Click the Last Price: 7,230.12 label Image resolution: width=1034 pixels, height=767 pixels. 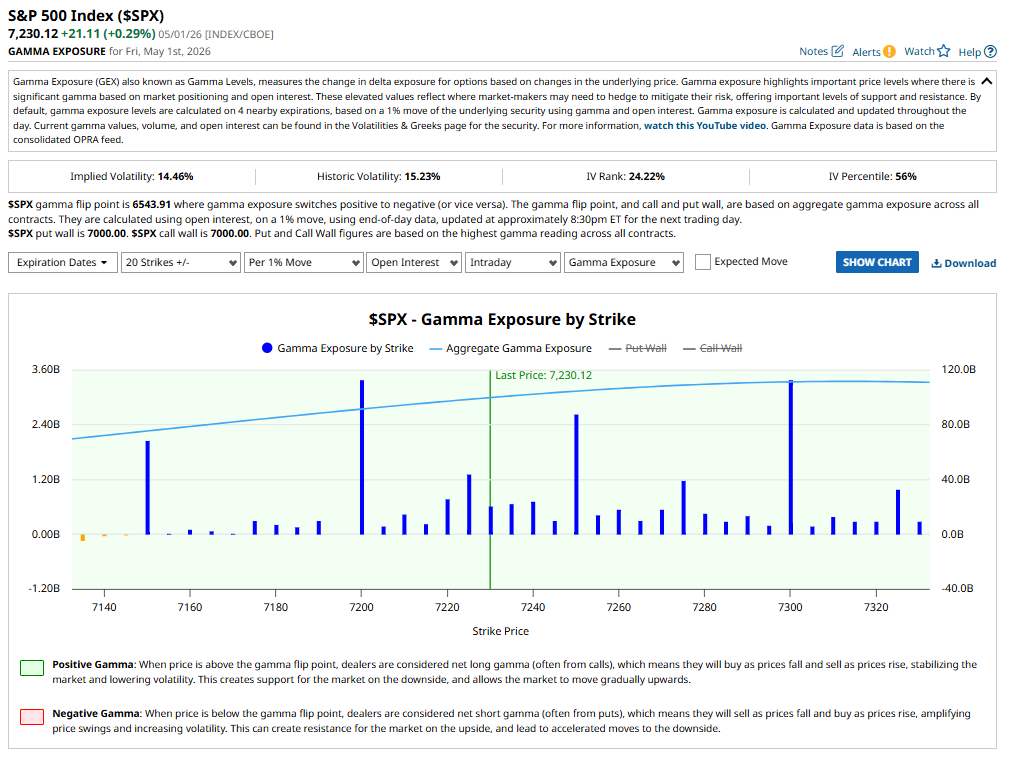[x=543, y=375]
